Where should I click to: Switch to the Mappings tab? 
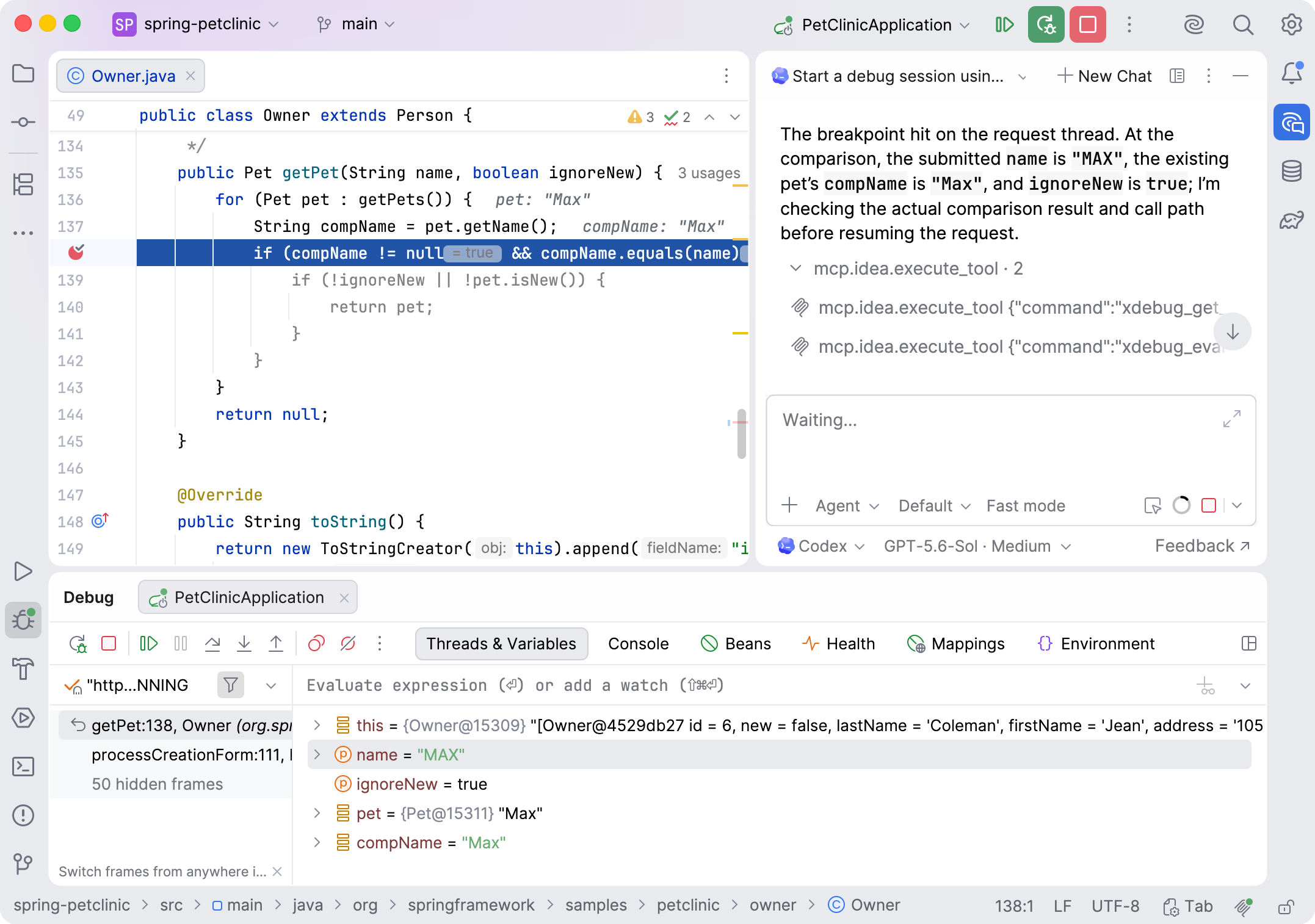pos(955,644)
